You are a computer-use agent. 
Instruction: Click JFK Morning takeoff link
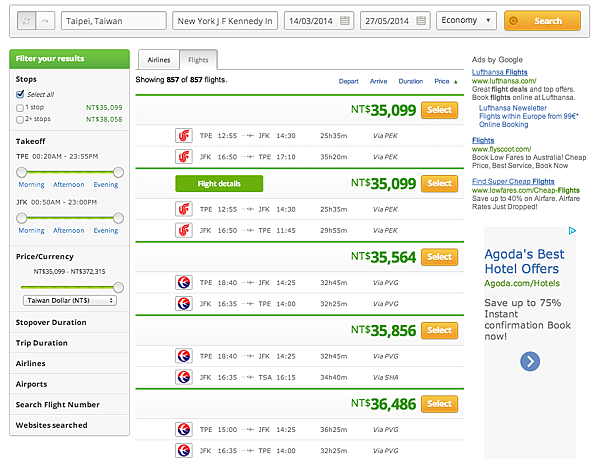(x=31, y=231)
